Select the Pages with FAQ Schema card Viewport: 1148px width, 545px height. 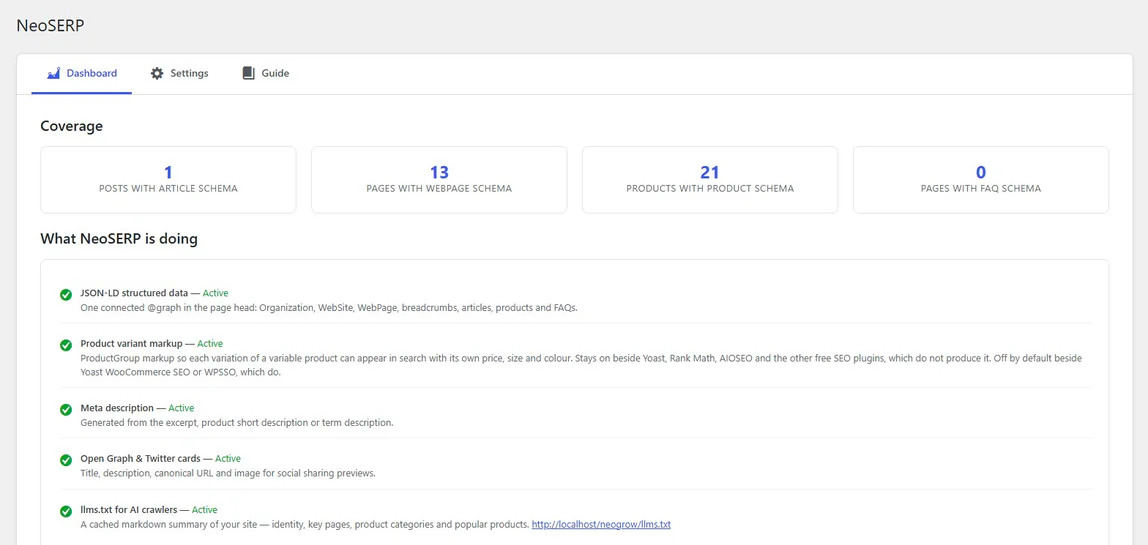tap(981, 180)
